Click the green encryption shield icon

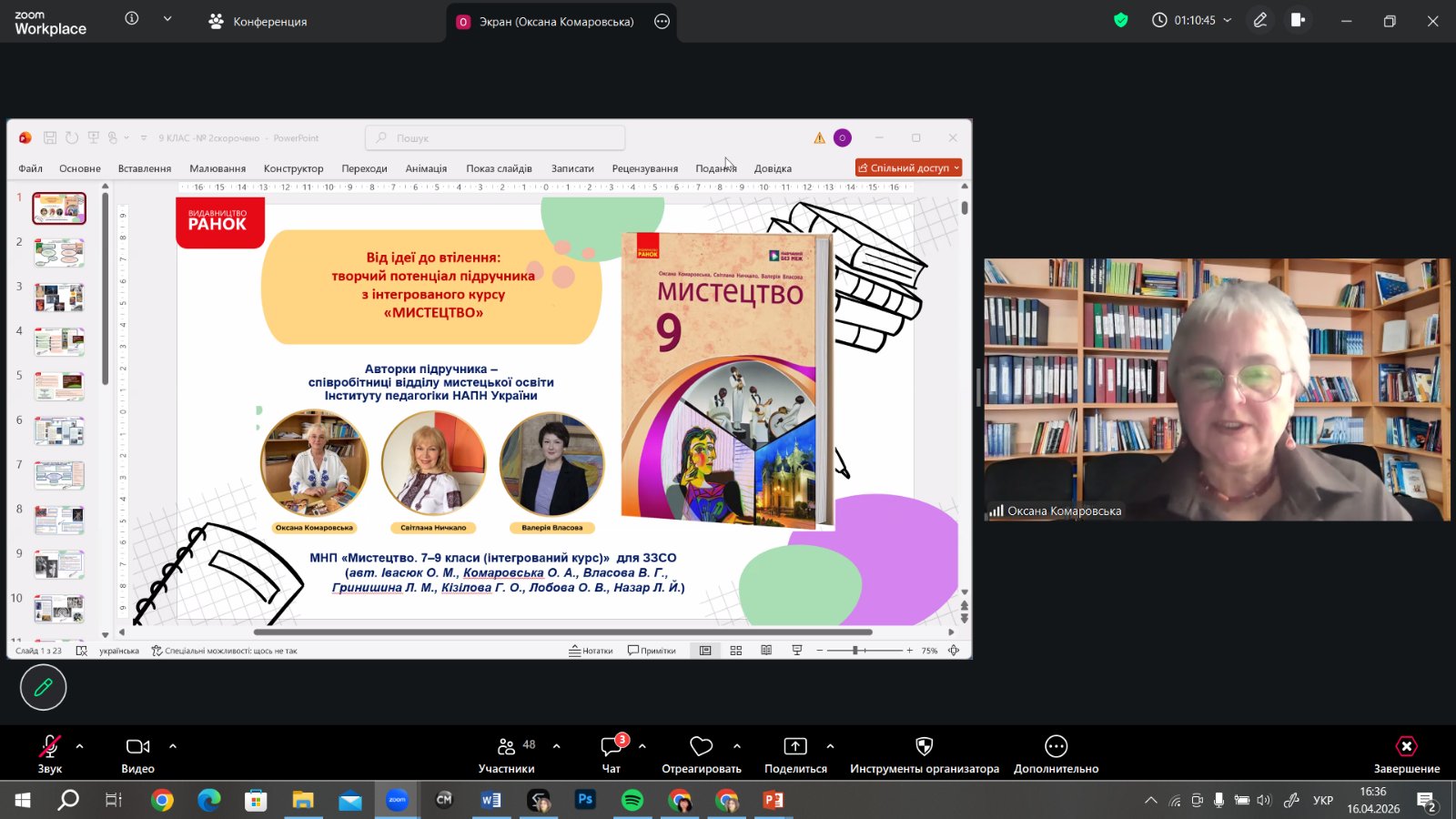pyautogui.click(x=1121, y=20)
